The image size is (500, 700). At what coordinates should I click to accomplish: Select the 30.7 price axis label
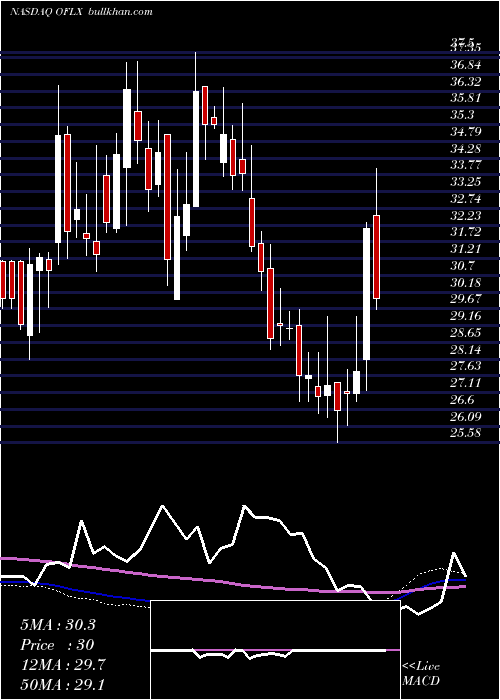click(462, 266)
